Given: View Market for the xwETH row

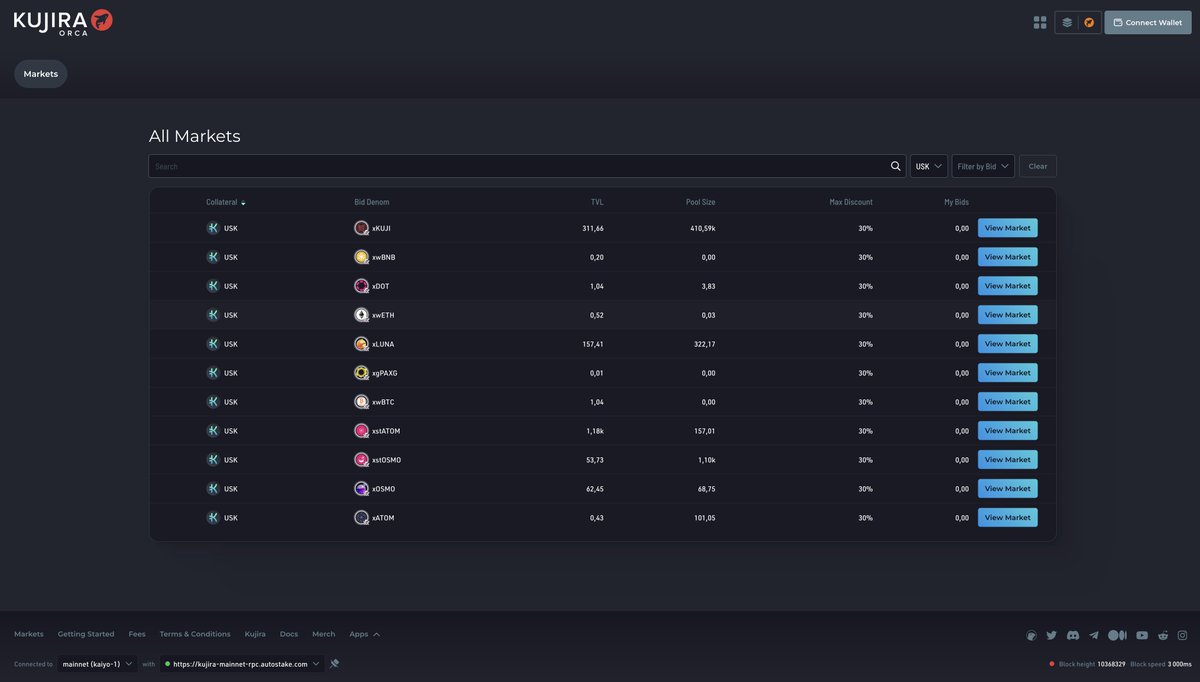Looking at the screenshot, I should 1008,315.
